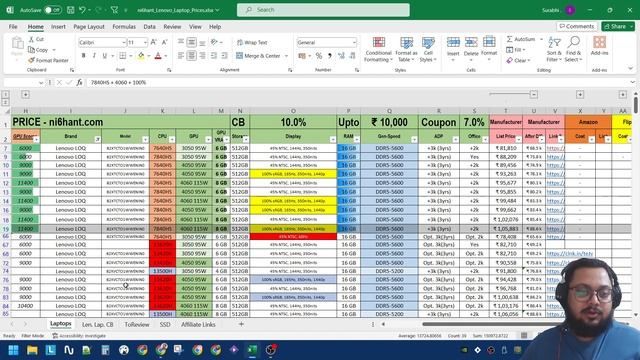The width and height of the screenshot is (640, 360).
Task: Switch to the Review tab
Action: [172, 27]
